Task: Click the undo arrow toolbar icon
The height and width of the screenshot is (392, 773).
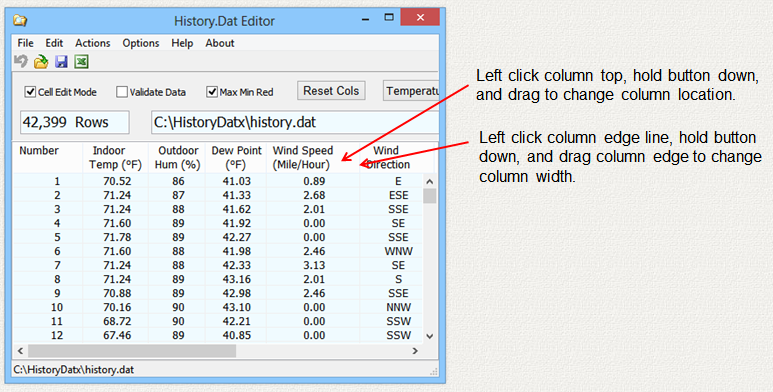Action: click(x=21, y=62)
